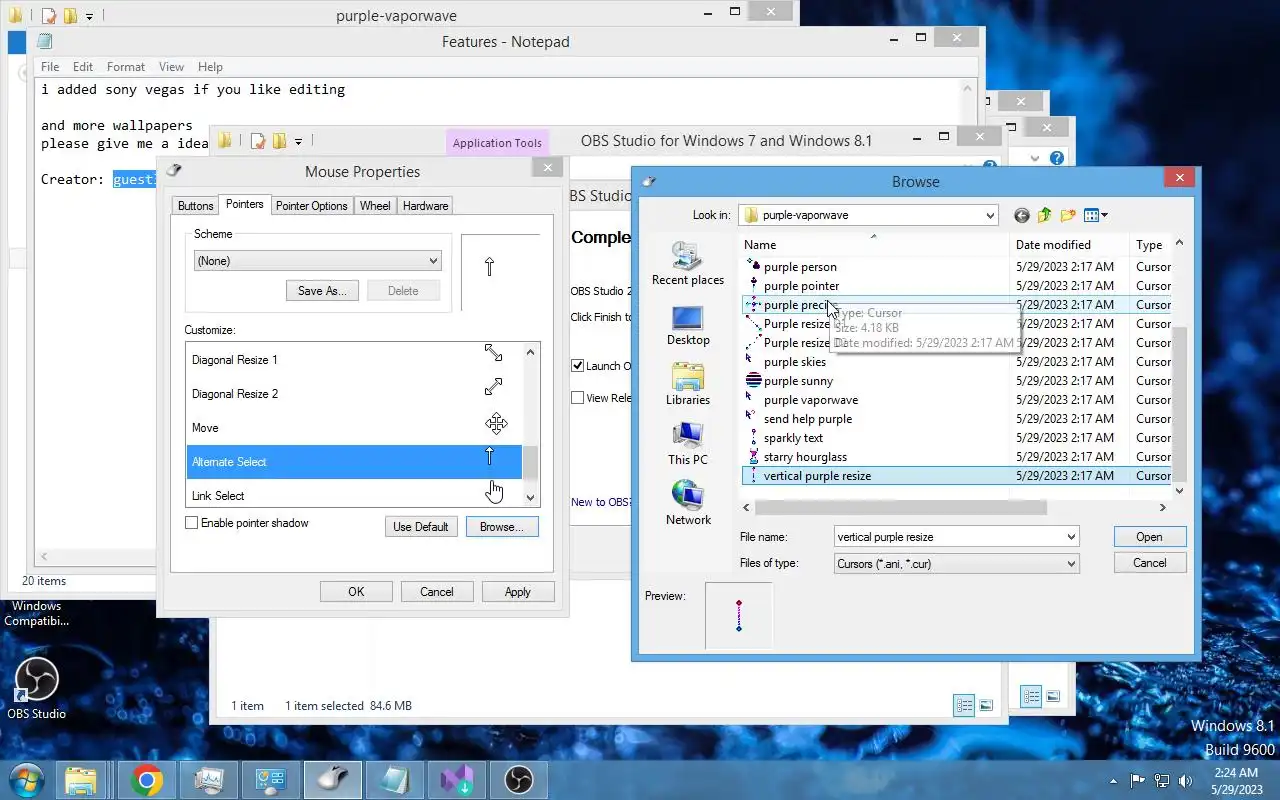Click the Save As... button
This screenshot has height=800, width=1280.
[x=322, y=291]
